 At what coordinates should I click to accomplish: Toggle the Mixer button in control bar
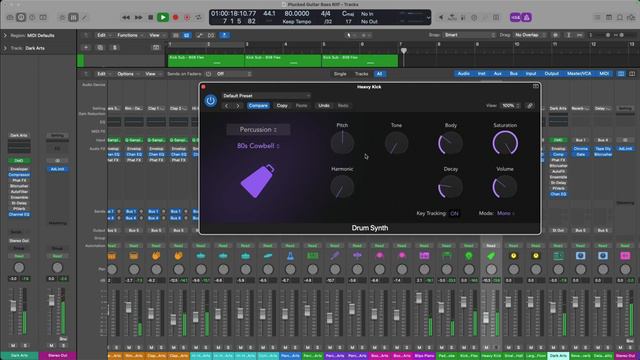(73, 18)
